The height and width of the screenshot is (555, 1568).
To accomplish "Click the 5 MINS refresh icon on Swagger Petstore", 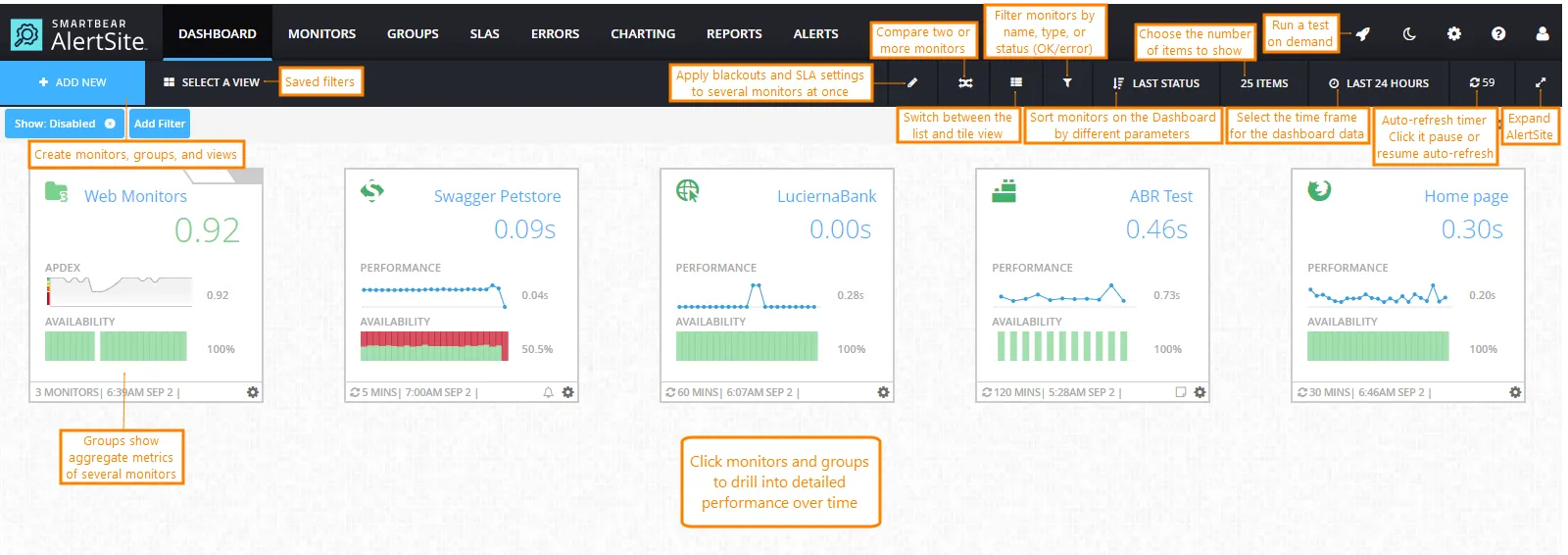I will point(355,392).
